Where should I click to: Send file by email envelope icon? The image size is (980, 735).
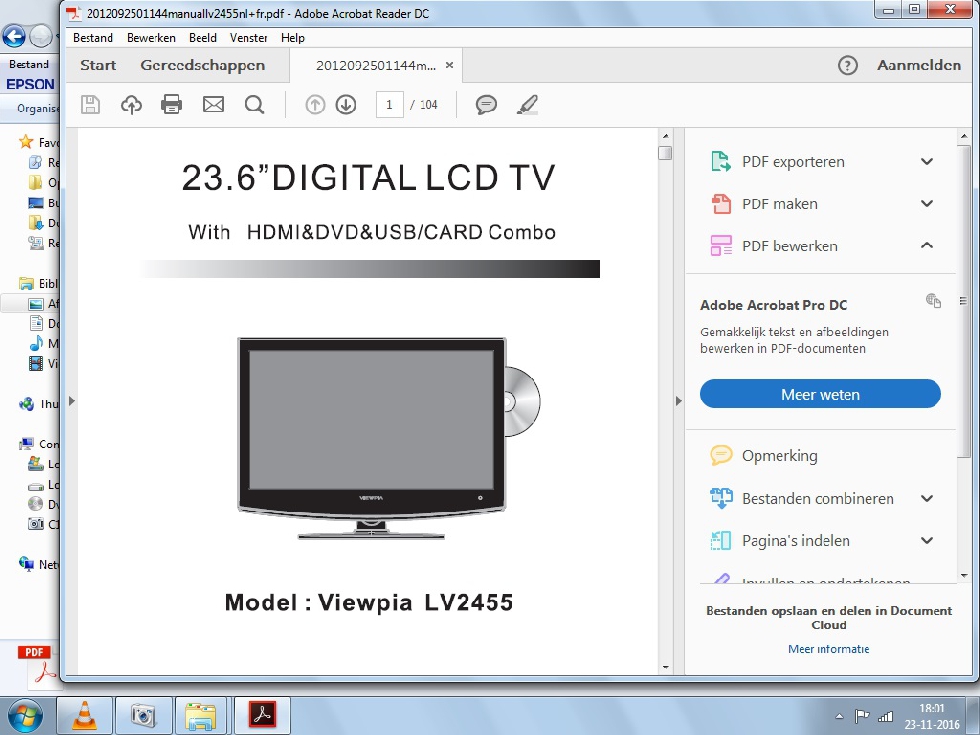pyautogui.click(x=213, y=104)
